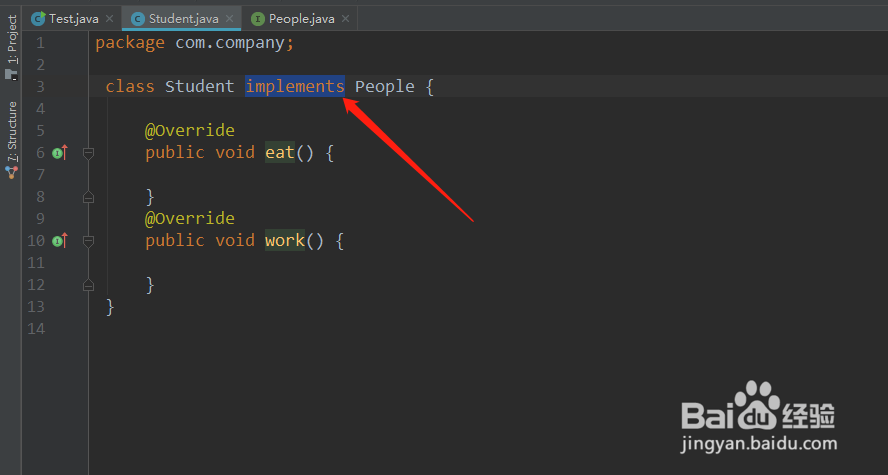The width and height of the screenshot is (888, 475).
Task: Click the interface icon on People.java tab
Action: tap(258, 19)
